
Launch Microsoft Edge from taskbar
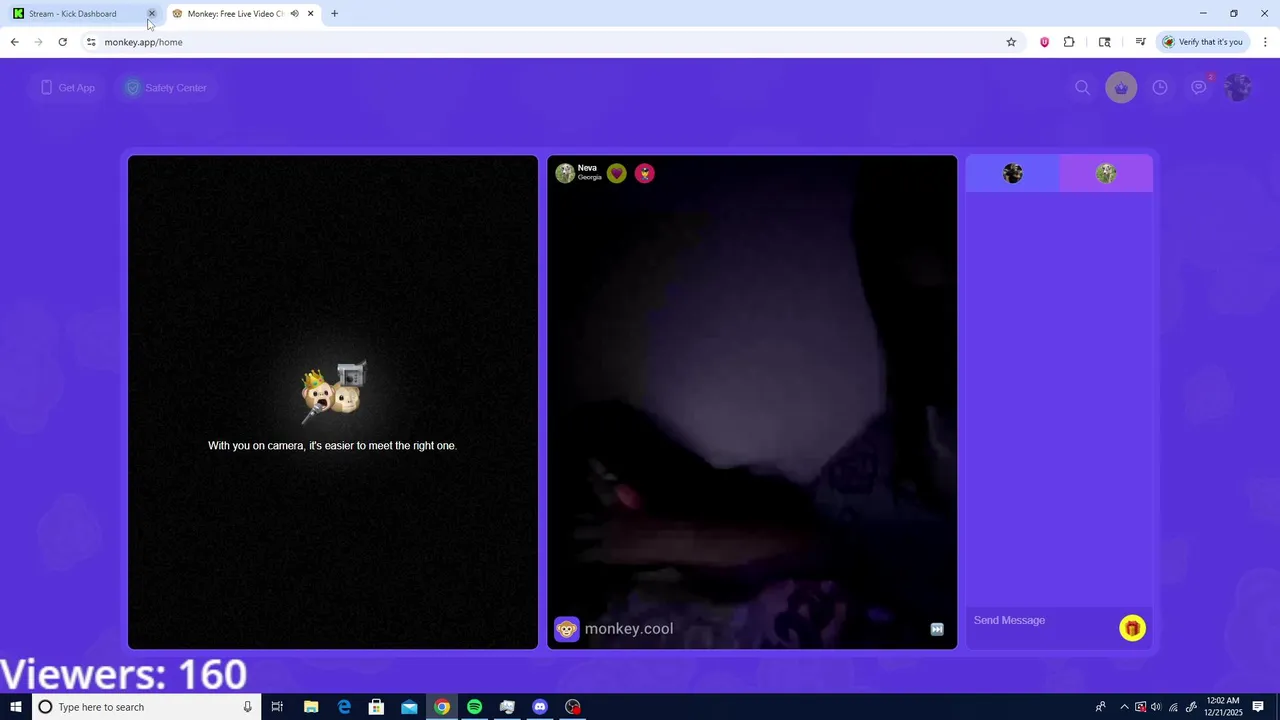(344, 707)
